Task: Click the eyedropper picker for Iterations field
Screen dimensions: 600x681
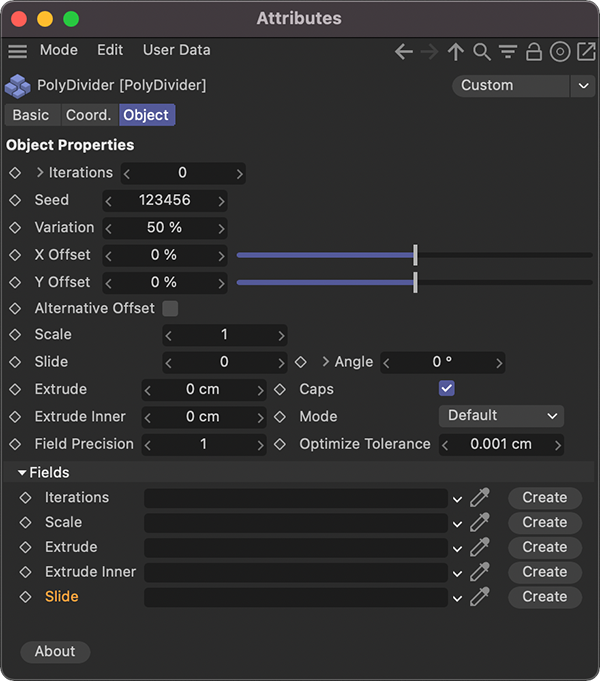Action: pos(480,498)
